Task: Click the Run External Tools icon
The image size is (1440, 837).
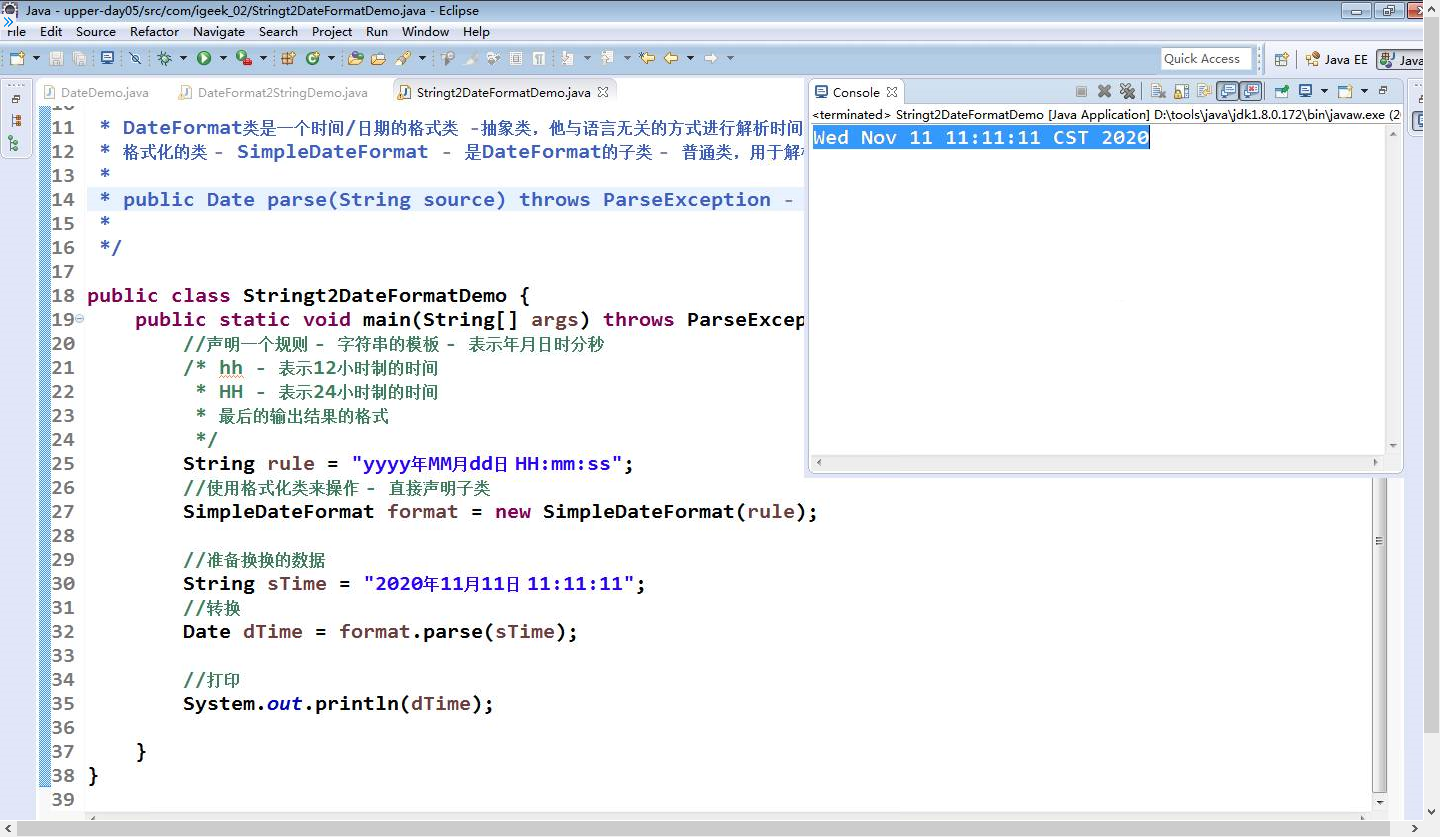Action: 244,58
